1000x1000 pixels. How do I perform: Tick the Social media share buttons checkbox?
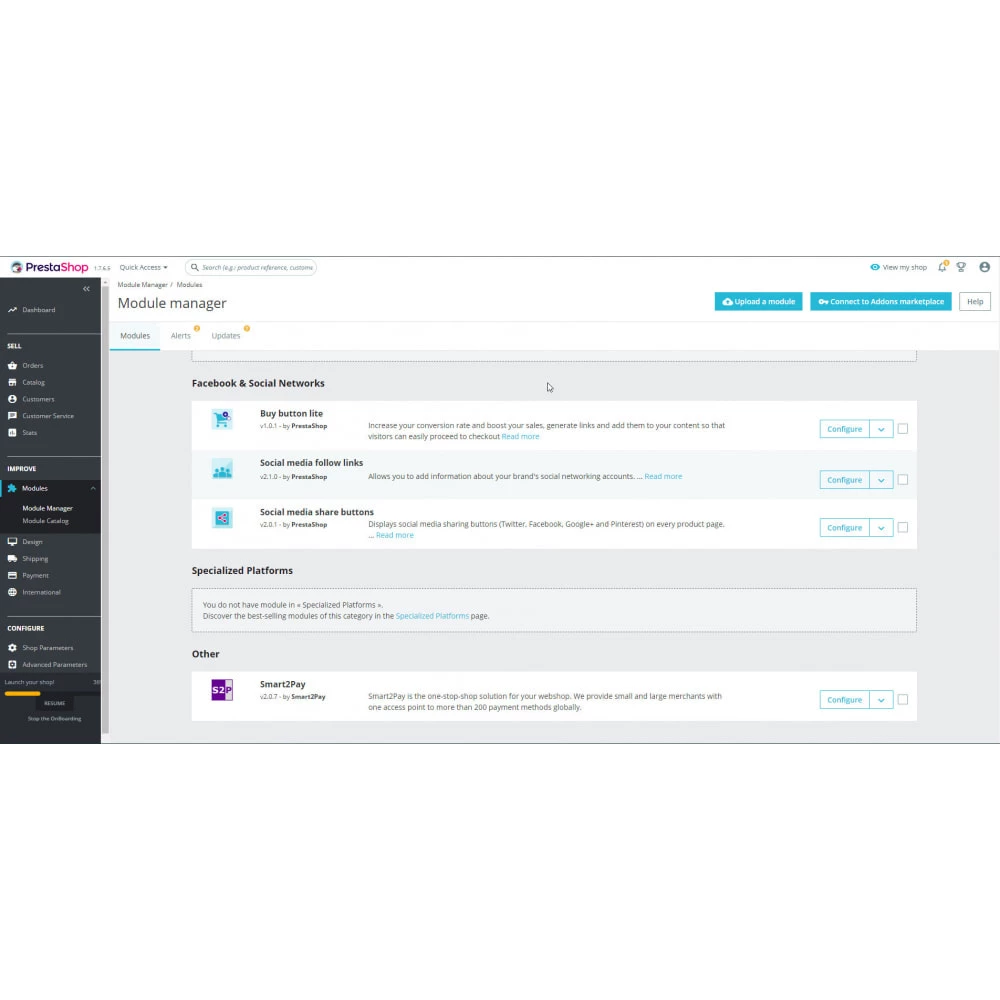[902, 527]
